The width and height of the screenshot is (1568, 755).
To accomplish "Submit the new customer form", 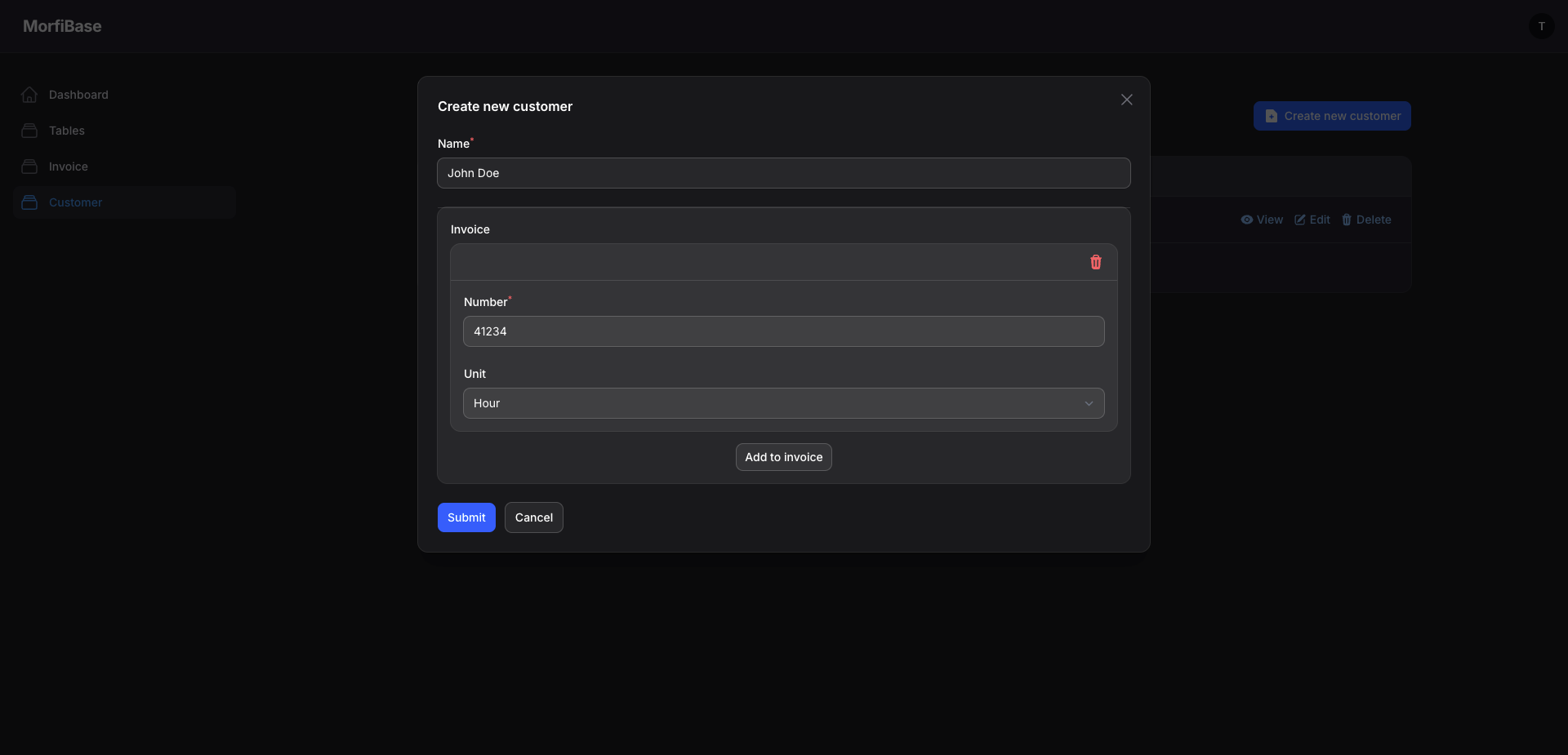I will tap(466, 517).
